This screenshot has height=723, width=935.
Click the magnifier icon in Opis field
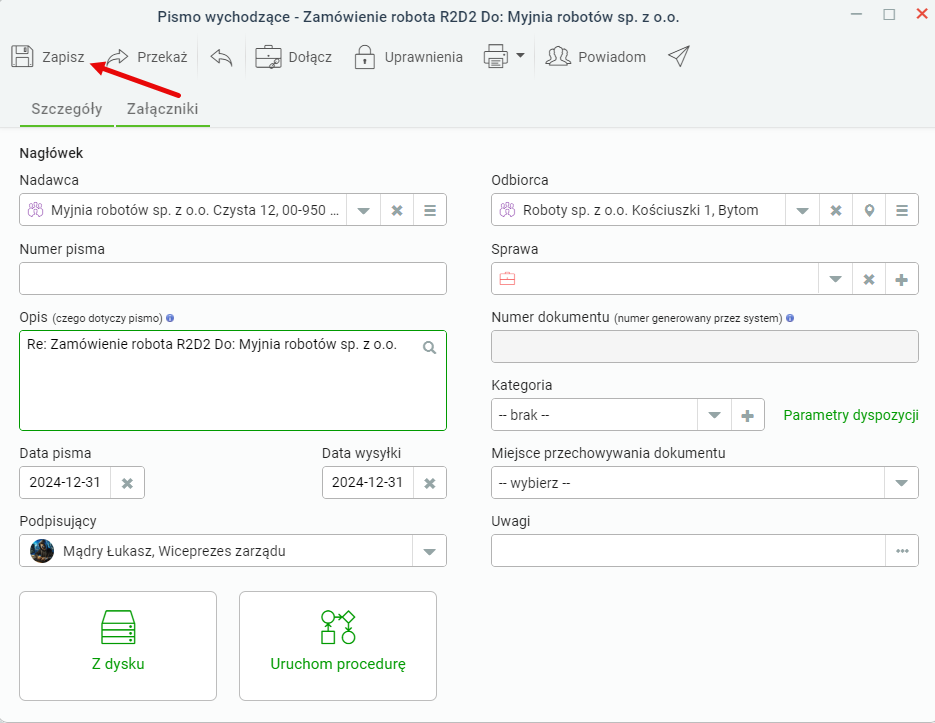click(429, 347)
